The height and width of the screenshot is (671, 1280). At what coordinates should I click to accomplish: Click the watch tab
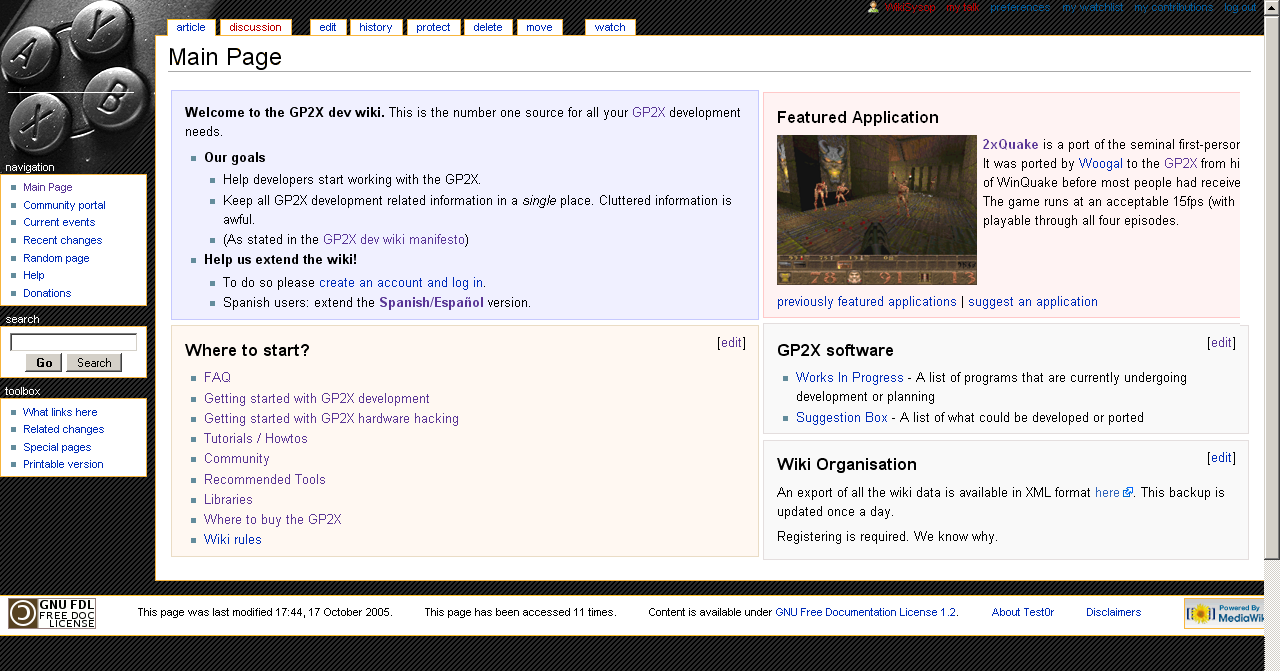(609, 27)
